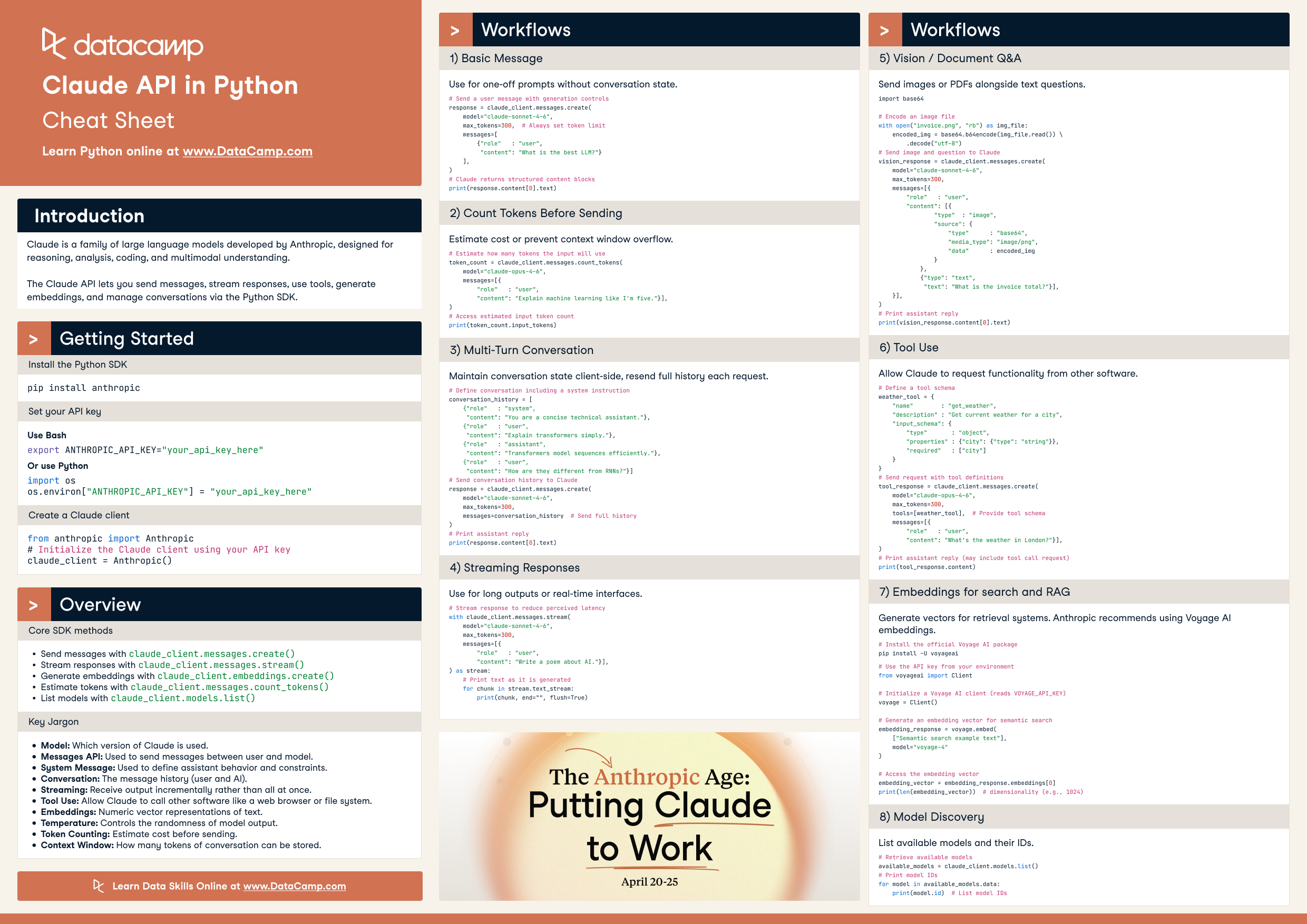Open the 'Putting Claude to Work' promo banner
Viewport: 1307px width, 924px height.
pos(649,817)
